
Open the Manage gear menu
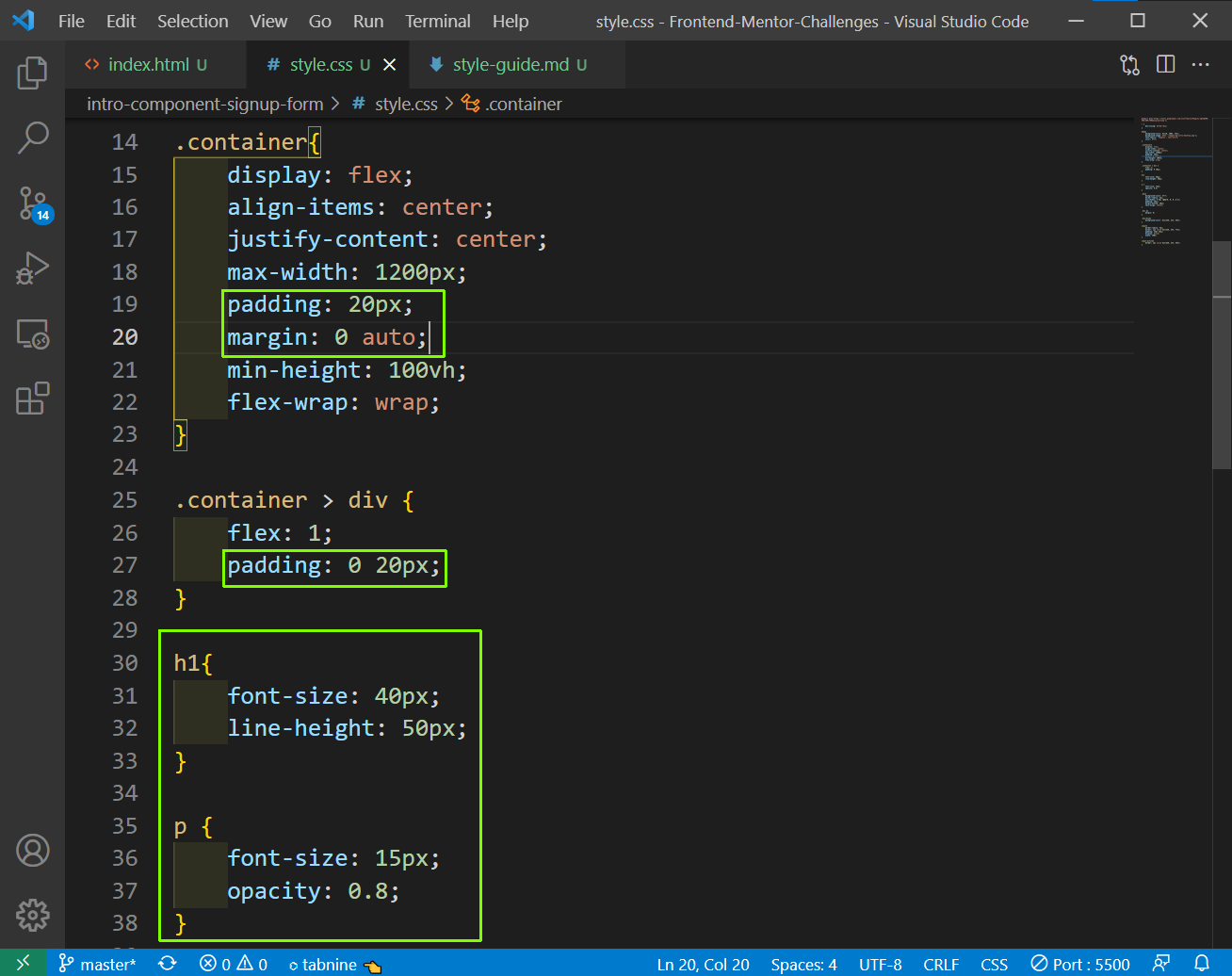point(32,915)
